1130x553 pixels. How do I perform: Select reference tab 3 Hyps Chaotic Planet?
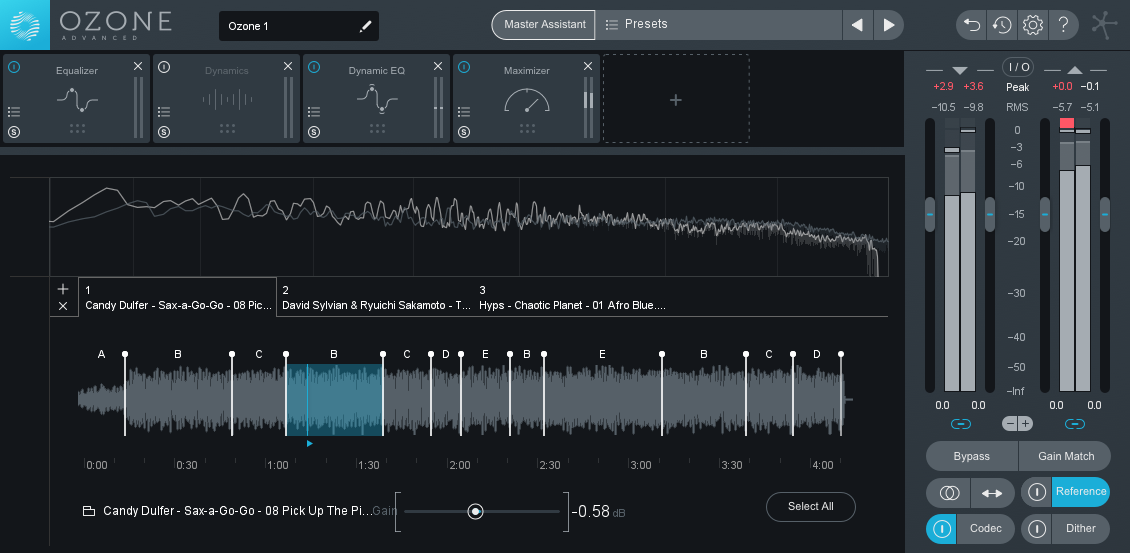tap(572, 298)
